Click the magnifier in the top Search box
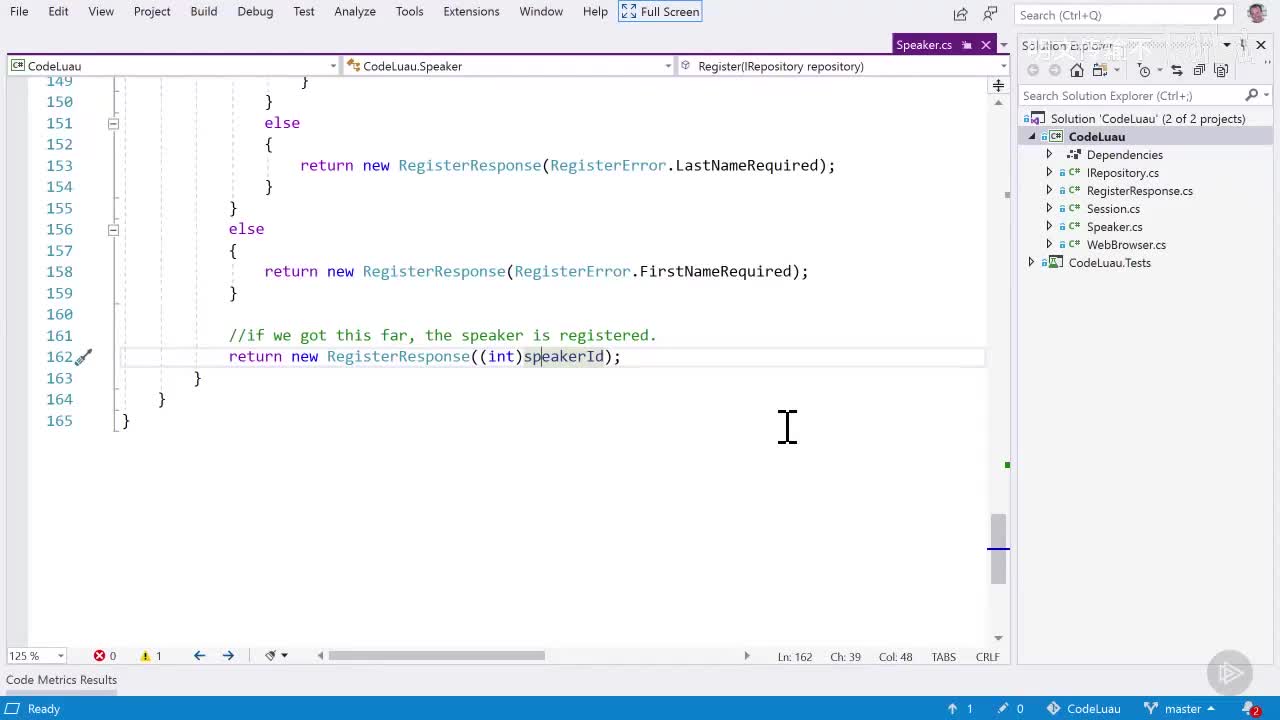 (1220, 14)
